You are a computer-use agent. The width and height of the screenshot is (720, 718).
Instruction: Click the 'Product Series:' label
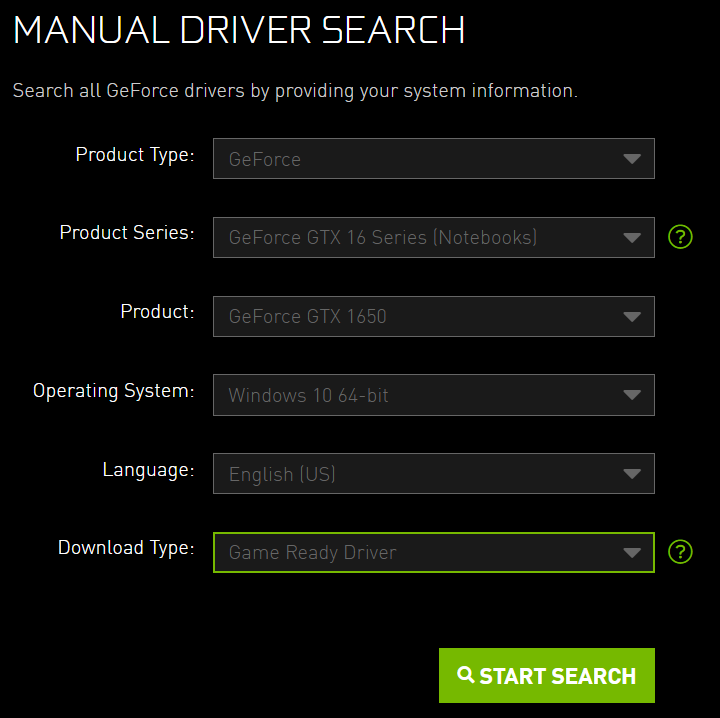[x=127, y=232]
